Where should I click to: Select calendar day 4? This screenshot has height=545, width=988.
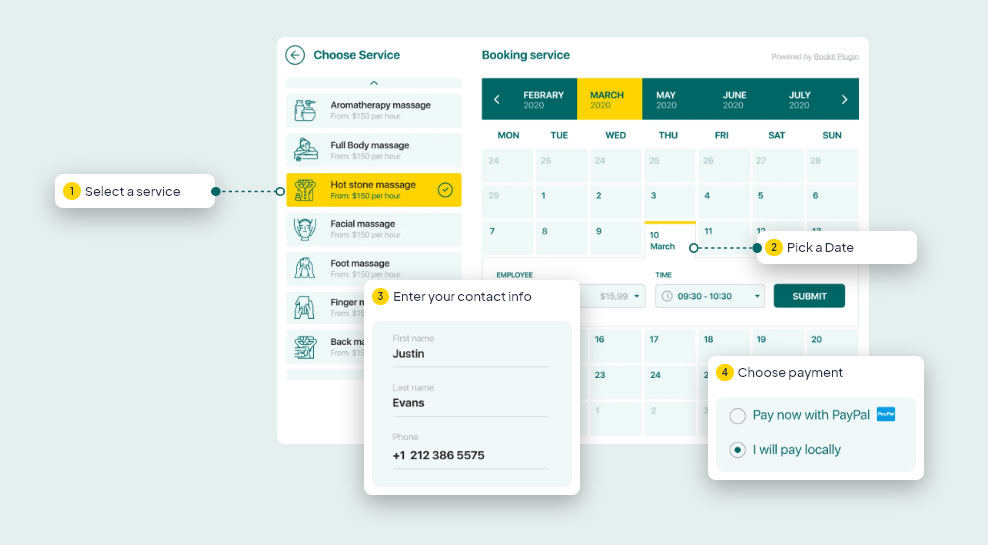(724, 201)
